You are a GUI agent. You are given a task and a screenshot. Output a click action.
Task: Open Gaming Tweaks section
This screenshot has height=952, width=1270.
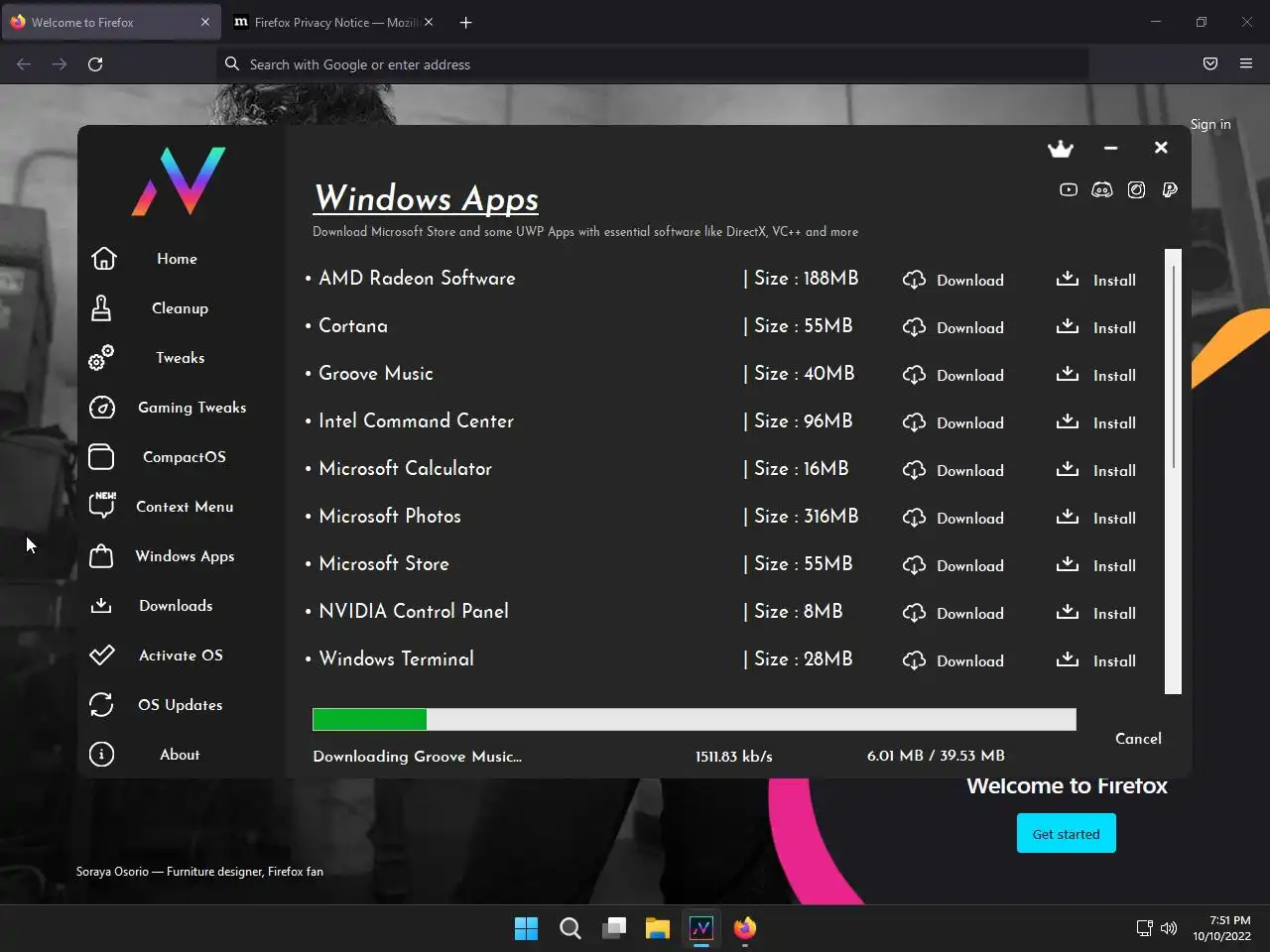tap(191, 408)
